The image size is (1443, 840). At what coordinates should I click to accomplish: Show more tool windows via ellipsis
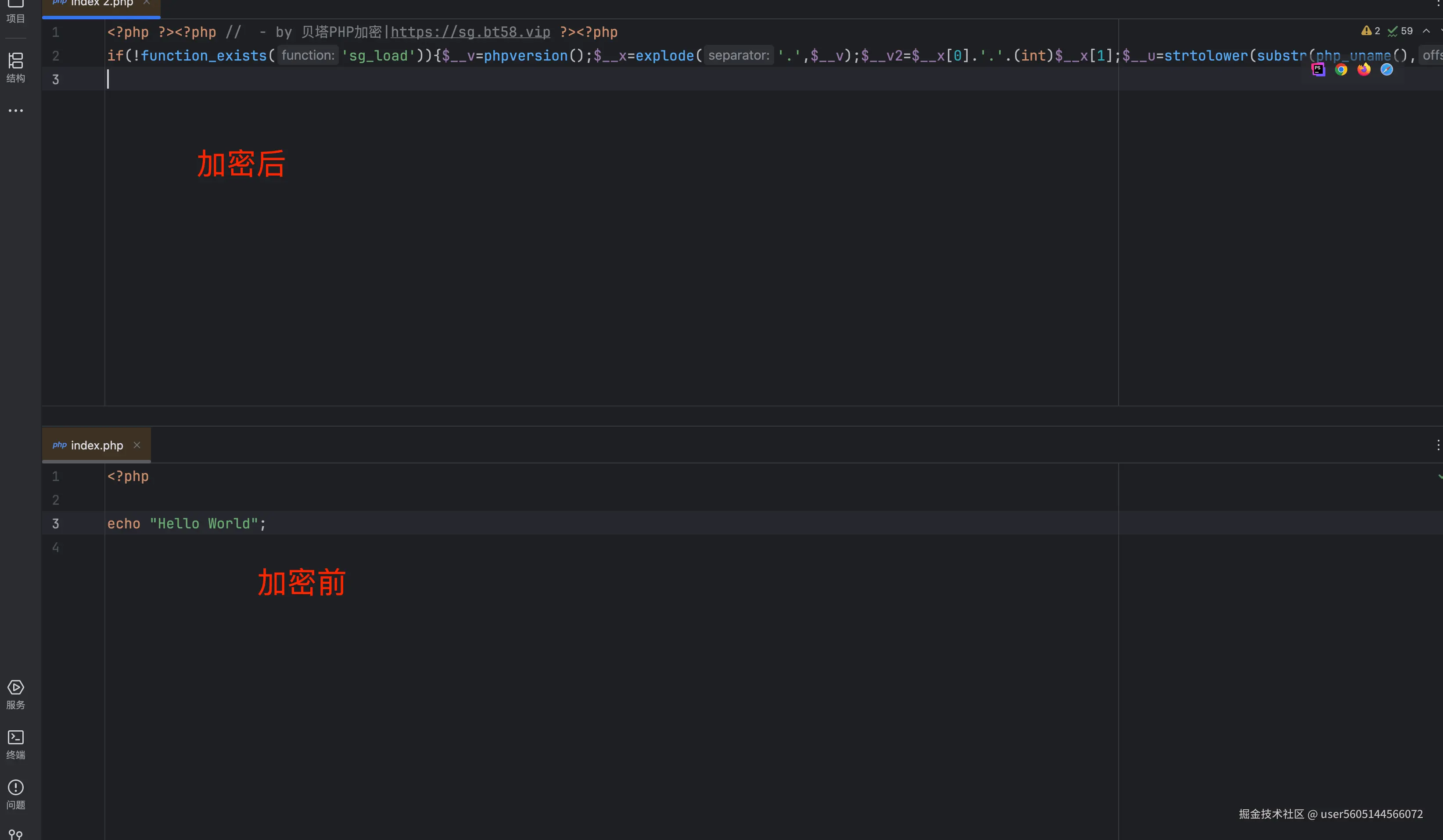click(15, 111)
